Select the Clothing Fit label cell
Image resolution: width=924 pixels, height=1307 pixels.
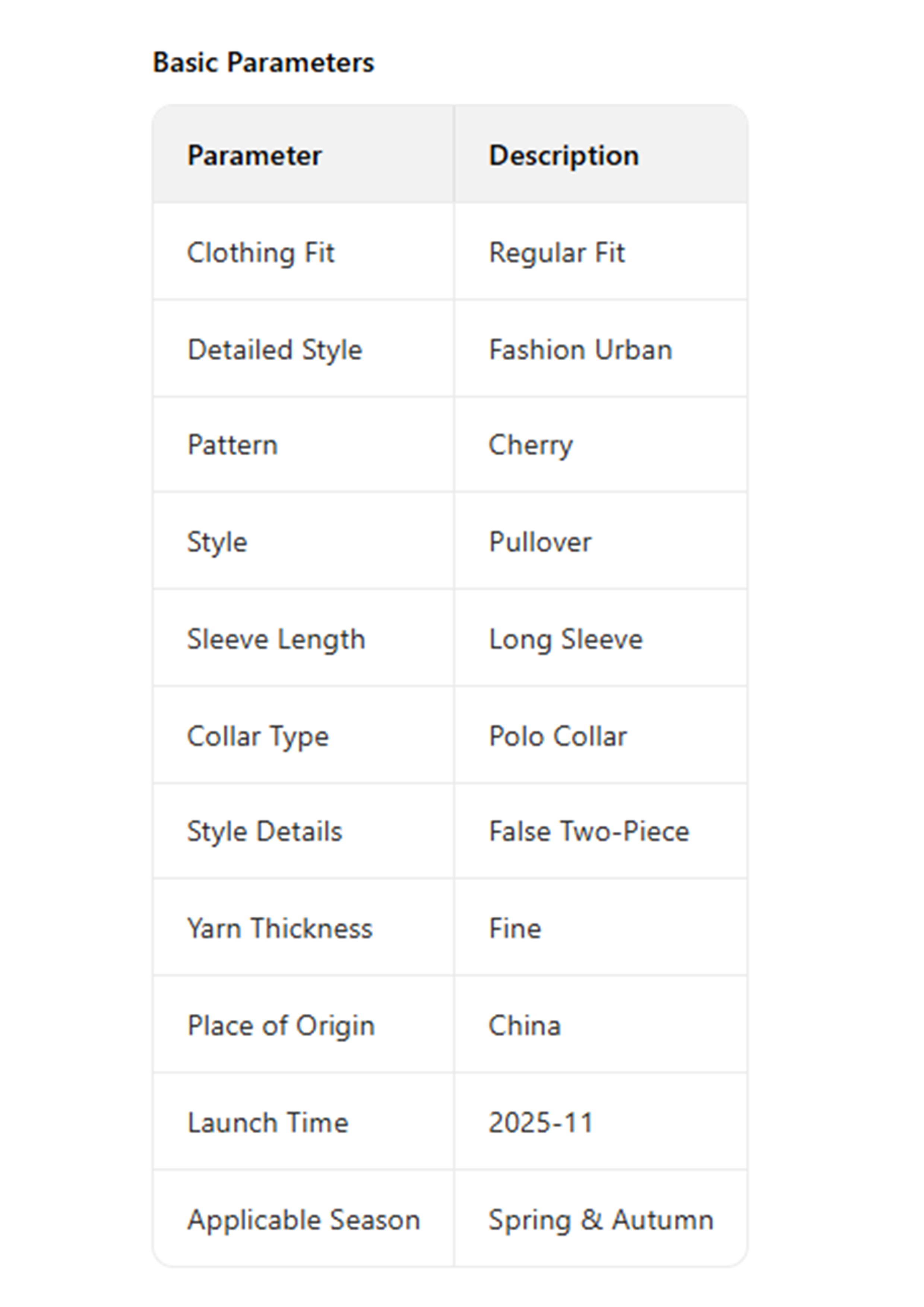[261, 253]
